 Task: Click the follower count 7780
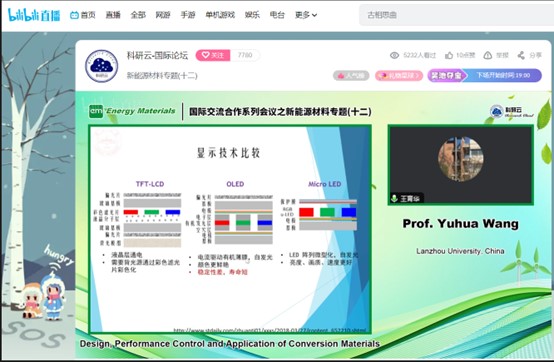pos(245,55)
